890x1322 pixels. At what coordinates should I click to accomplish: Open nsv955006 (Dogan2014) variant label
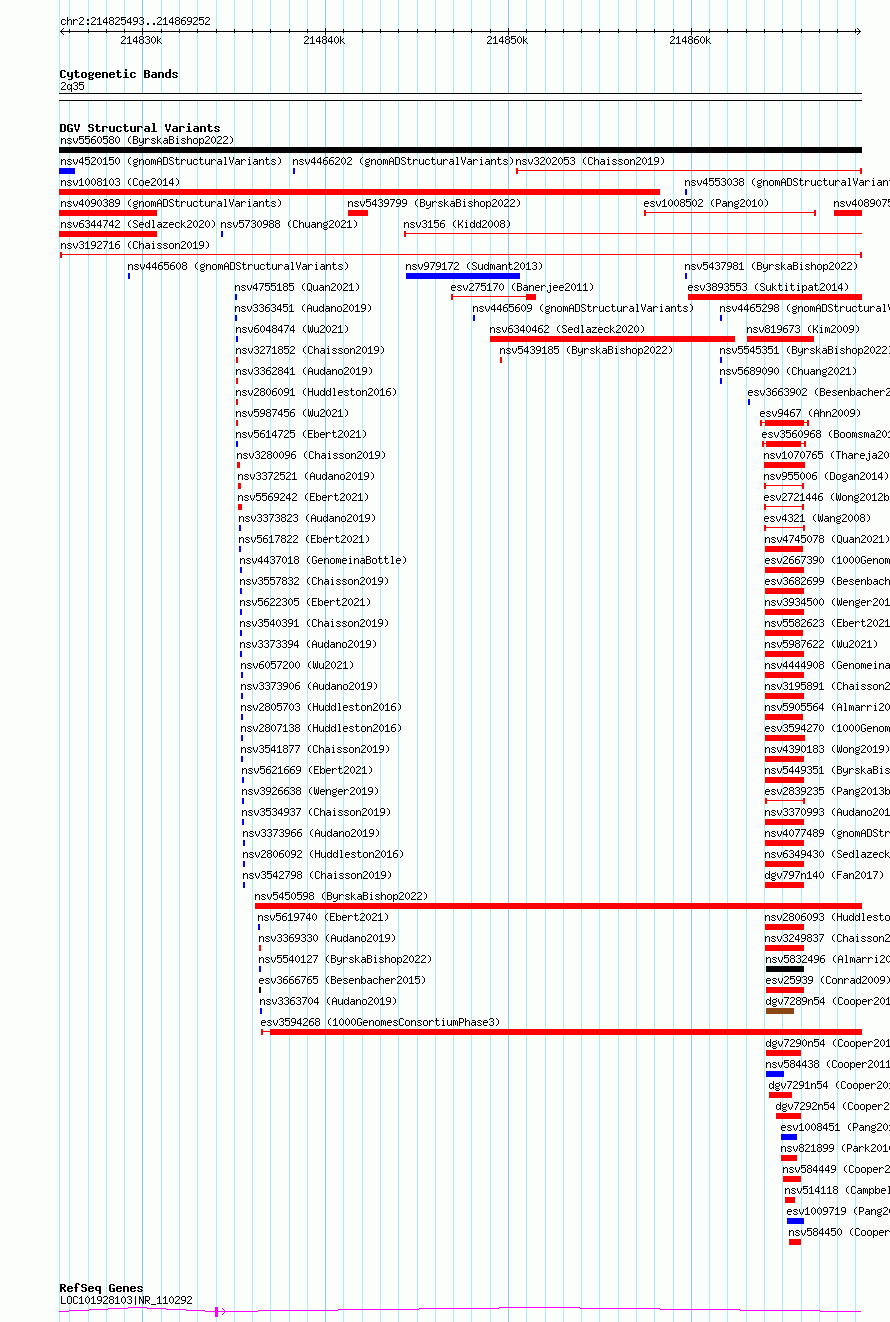tap(826, 476)
